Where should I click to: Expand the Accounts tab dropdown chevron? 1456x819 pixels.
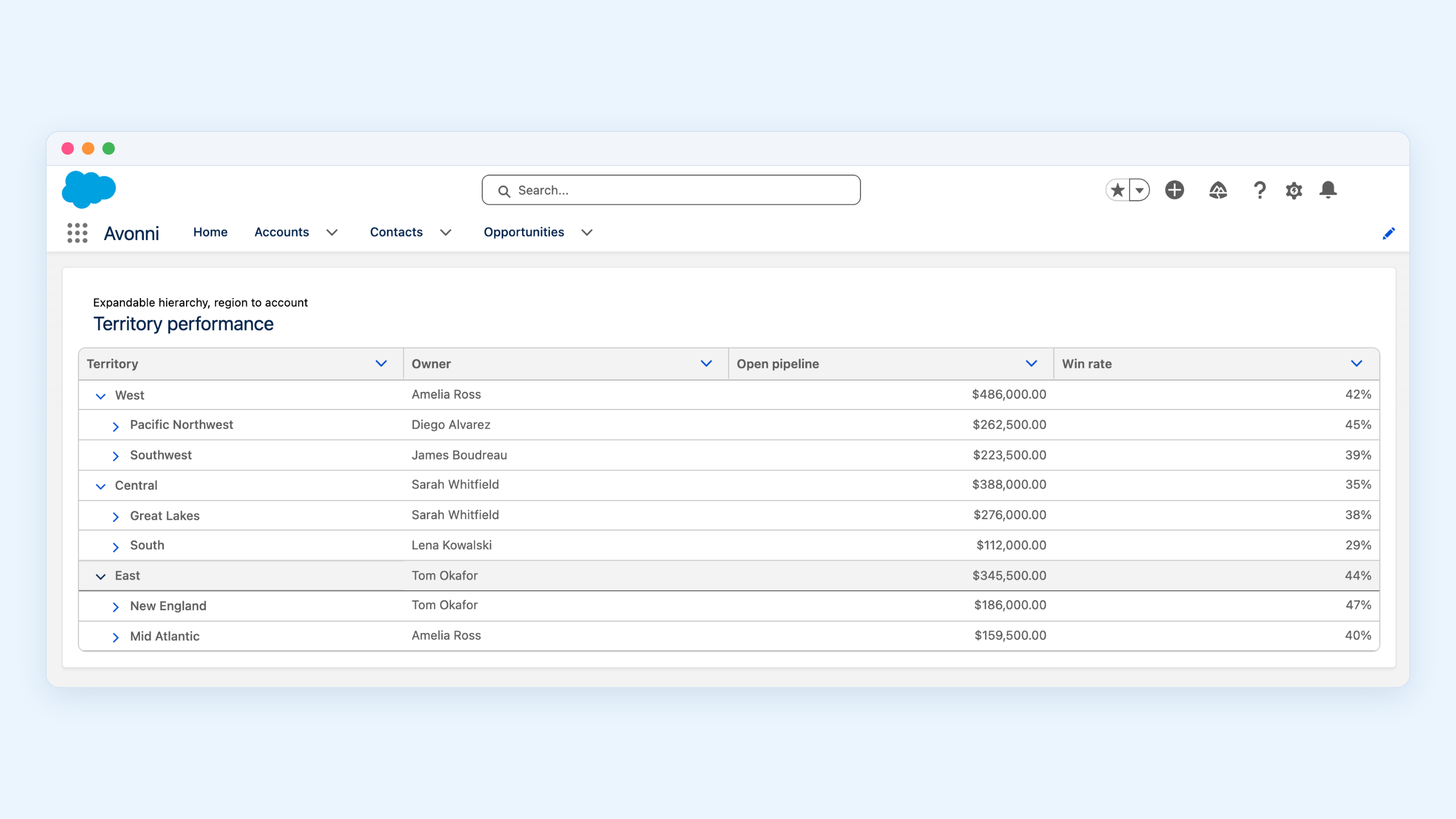pyautogui.click(x=332, y=233)
